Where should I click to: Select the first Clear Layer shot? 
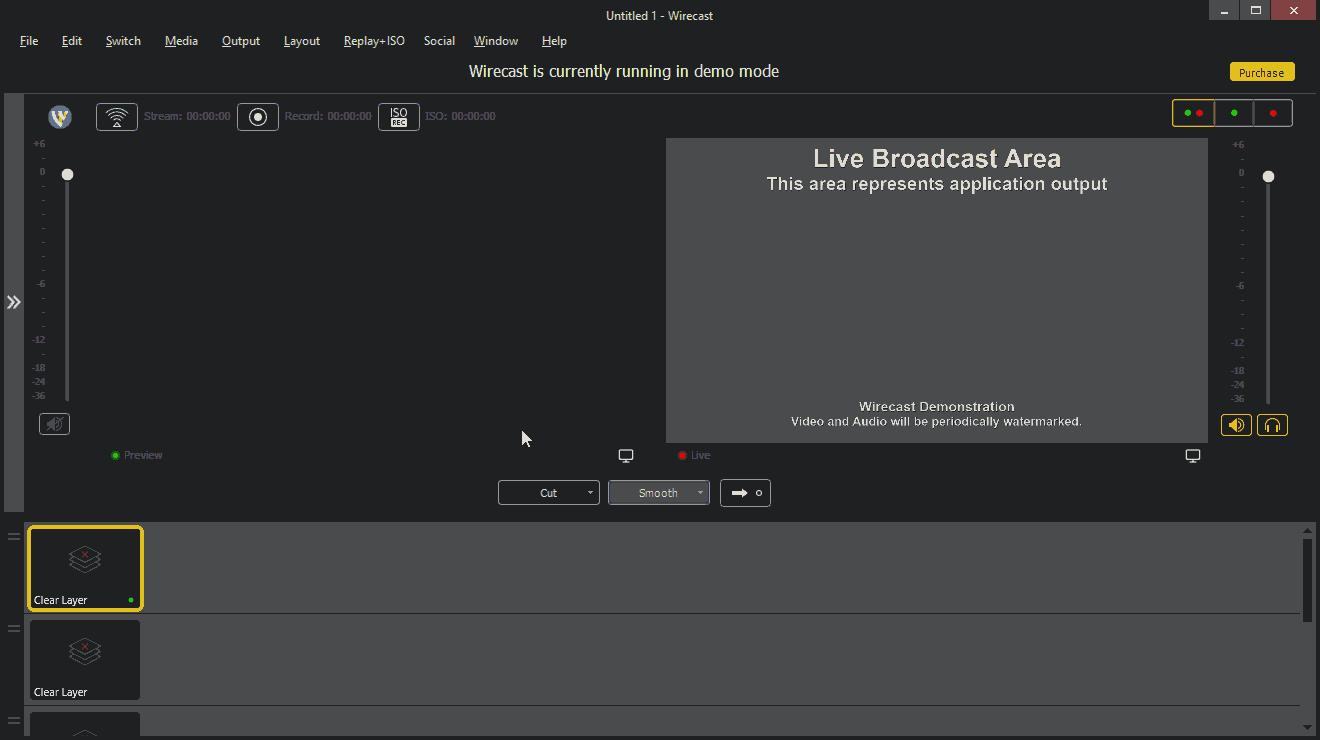[85, 568]
